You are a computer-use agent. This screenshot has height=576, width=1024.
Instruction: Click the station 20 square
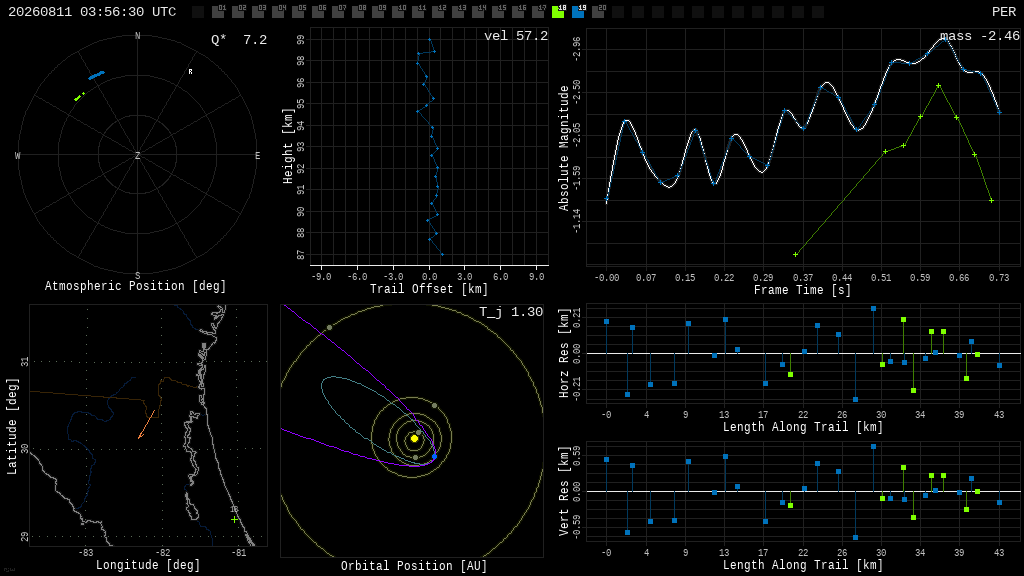tap(598, 12)
